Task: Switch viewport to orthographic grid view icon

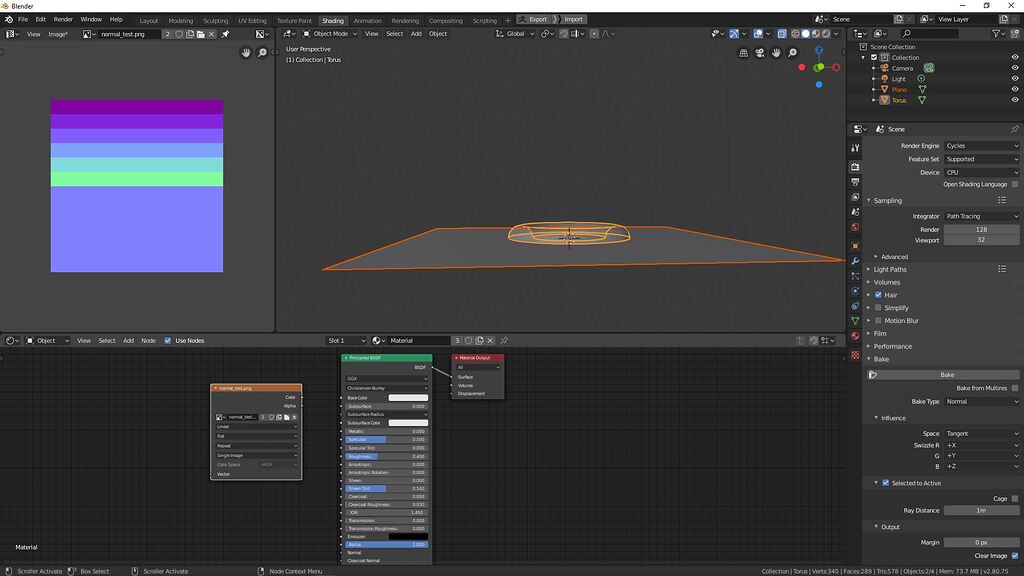Action: pyautogui.click(x=743, y=53)
